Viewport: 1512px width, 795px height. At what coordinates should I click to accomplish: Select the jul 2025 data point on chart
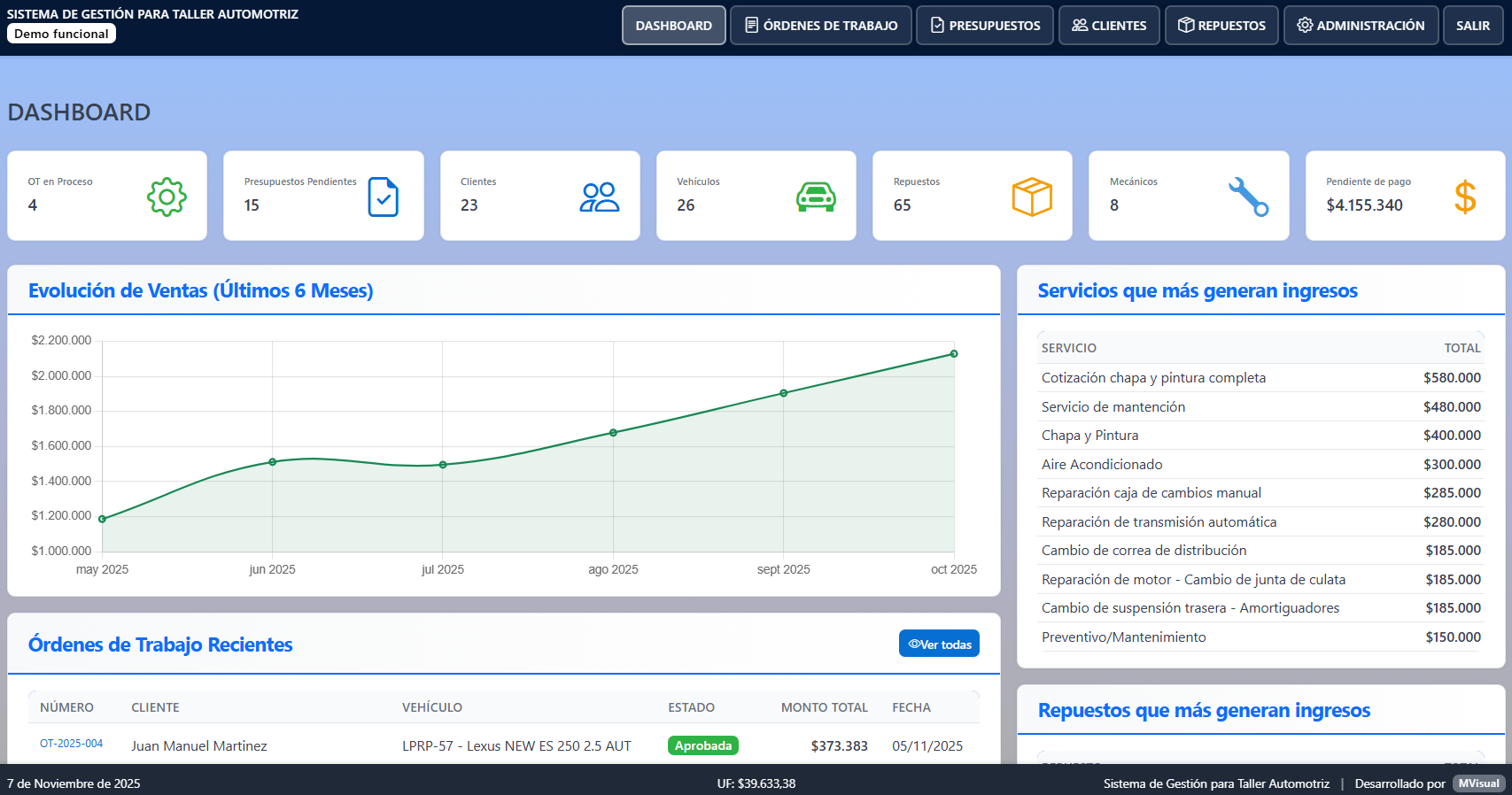click(x=443, y=465)
